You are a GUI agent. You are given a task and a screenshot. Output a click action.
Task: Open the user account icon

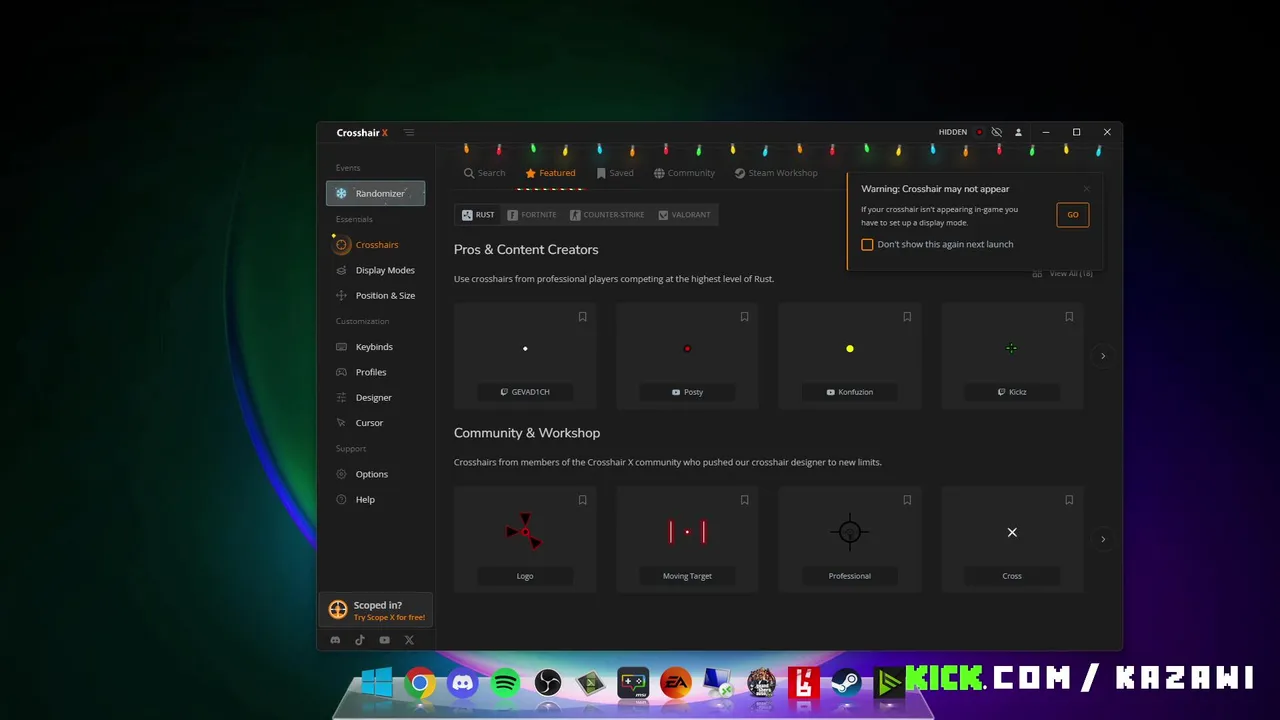pyautogui.click(x=1018, y=132)
